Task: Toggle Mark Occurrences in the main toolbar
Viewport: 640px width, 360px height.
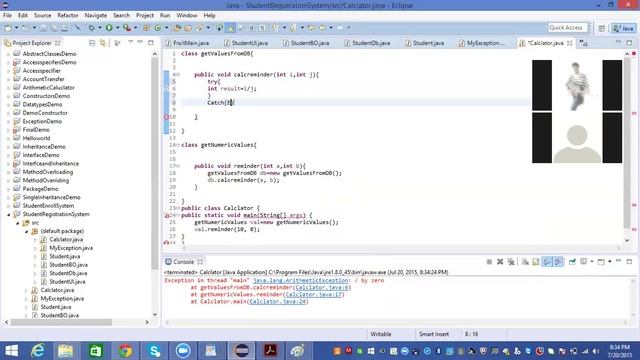Action: point(231,28)
